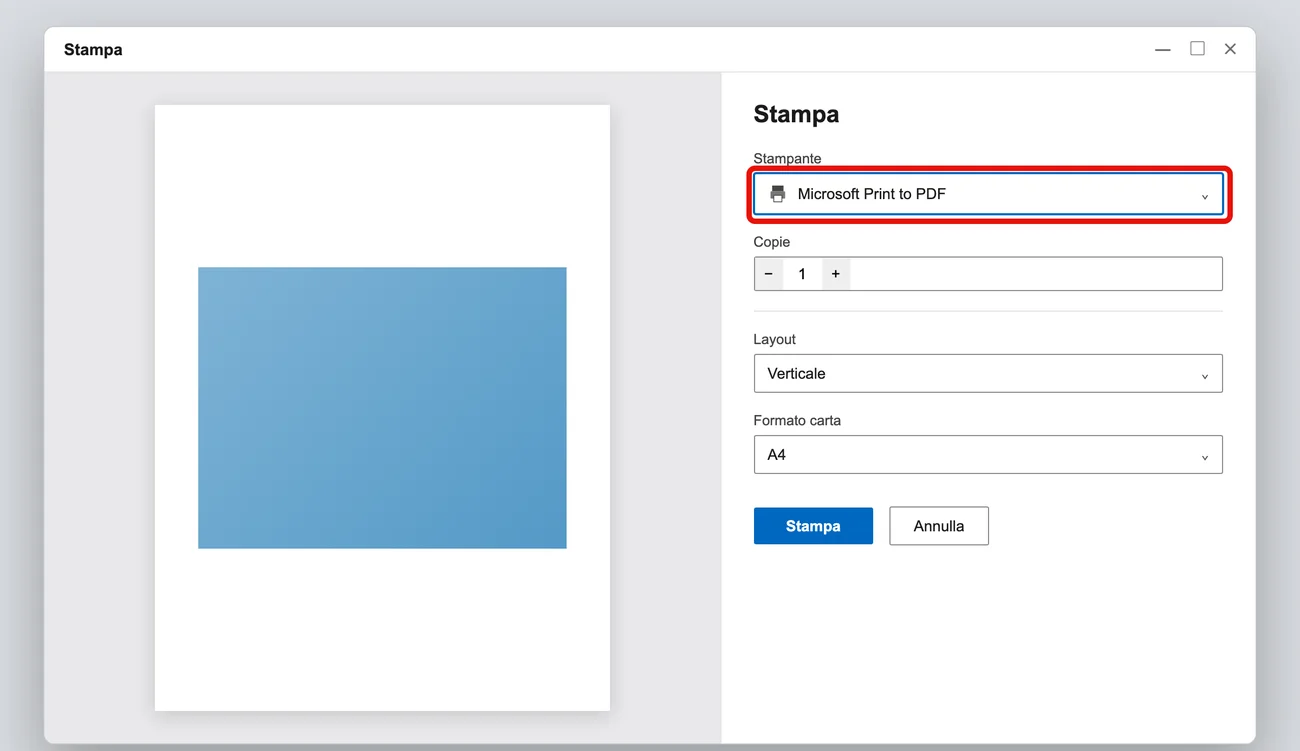Minimize the Stampa window
This screenshot has width=1300, height=751.
click(x=1163, y=49)
